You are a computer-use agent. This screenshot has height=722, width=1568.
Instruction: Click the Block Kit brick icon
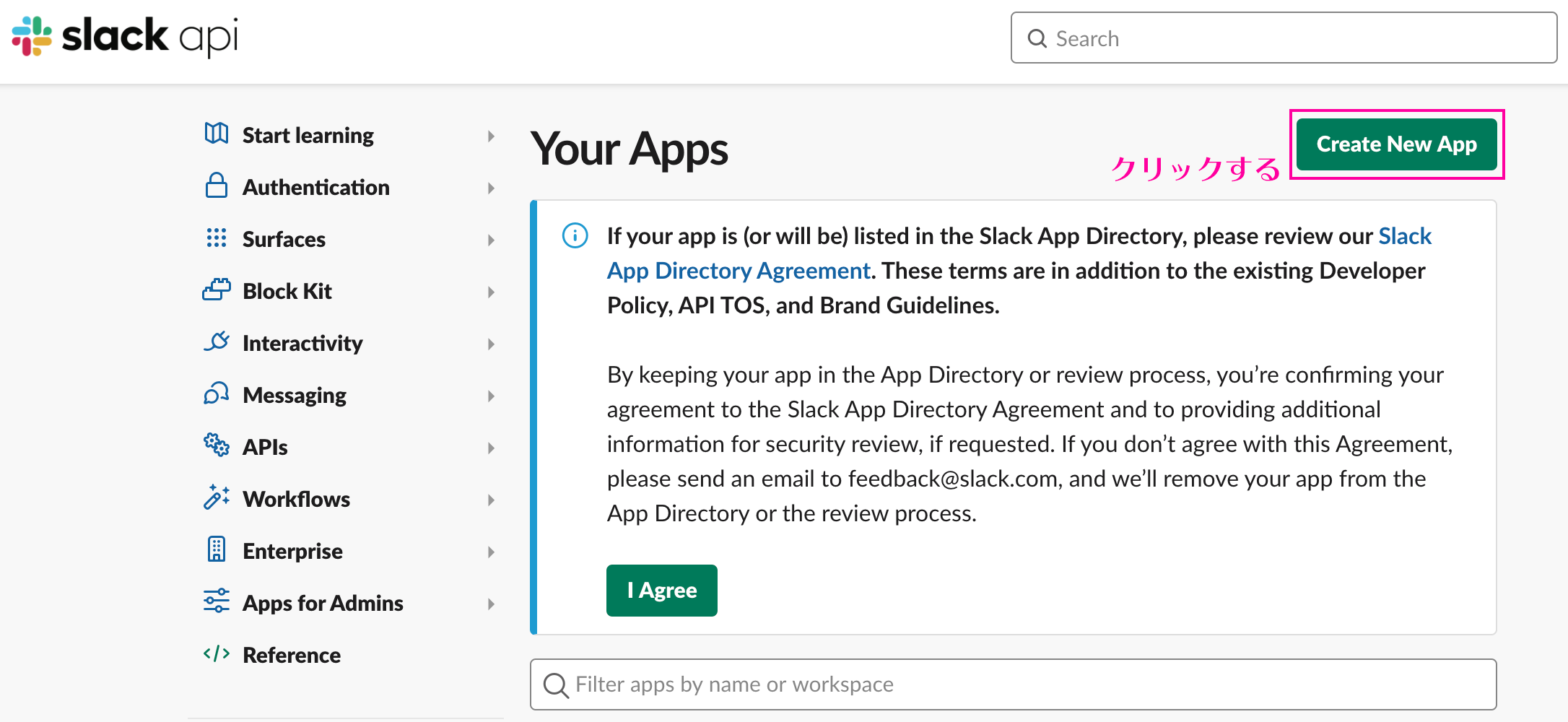[x=216, y=290]
